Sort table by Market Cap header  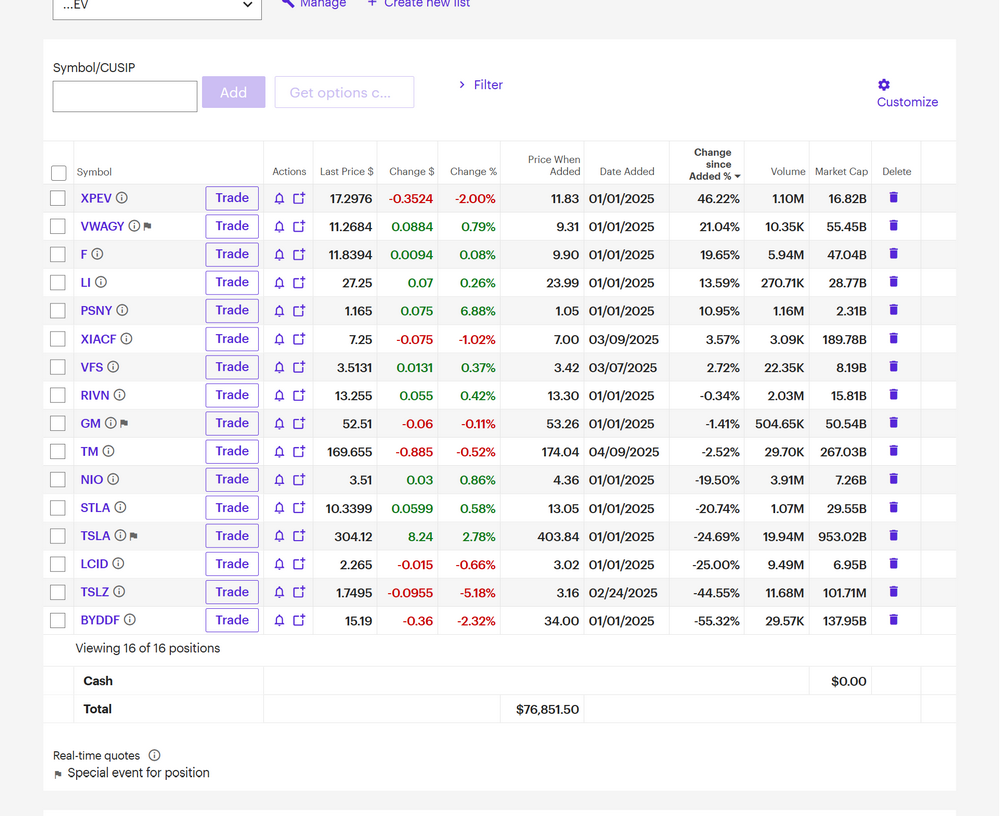point(841,172)
